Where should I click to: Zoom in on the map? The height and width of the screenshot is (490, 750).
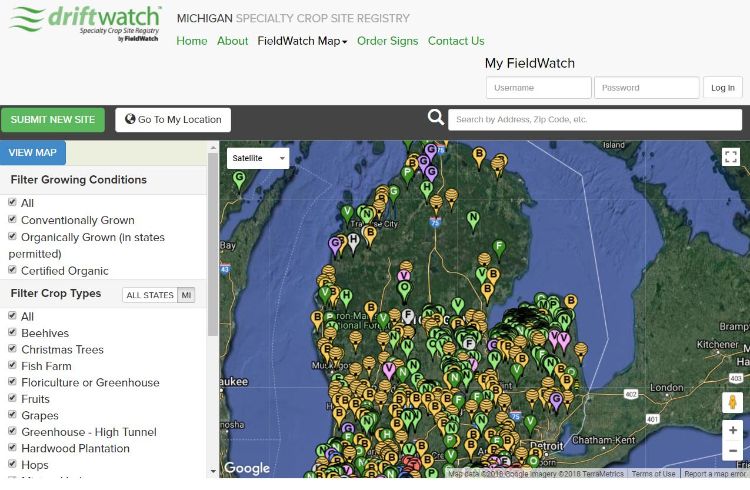(x=733, y=430)
